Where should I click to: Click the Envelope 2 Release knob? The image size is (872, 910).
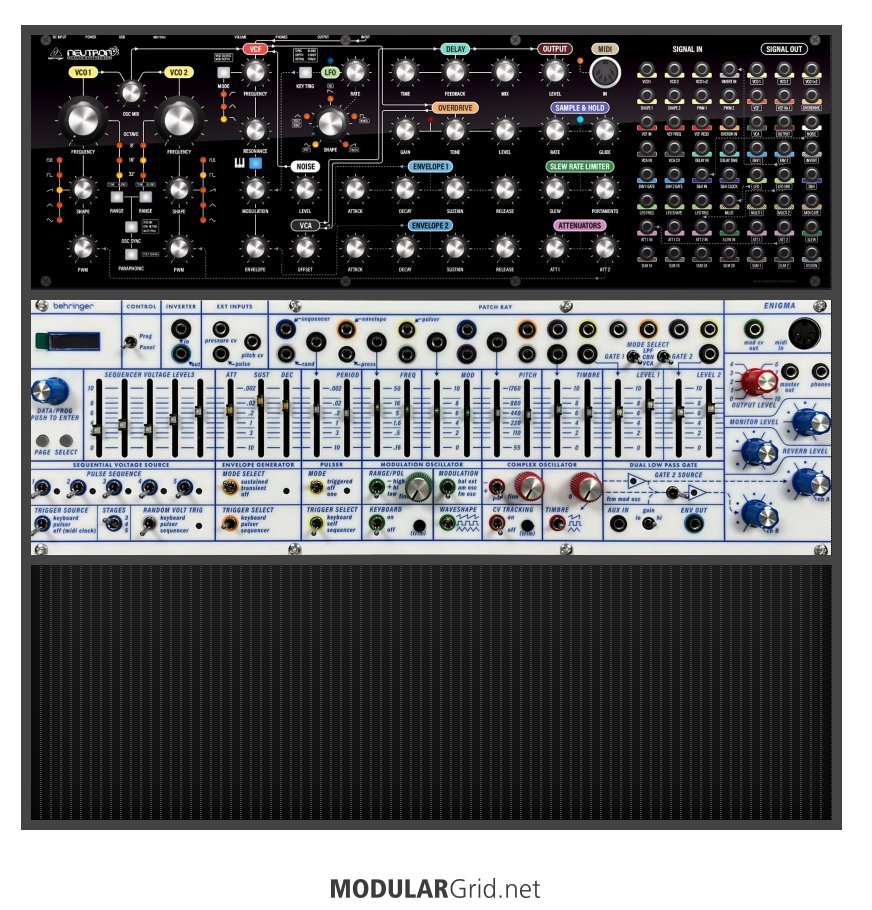pos(505,248)
